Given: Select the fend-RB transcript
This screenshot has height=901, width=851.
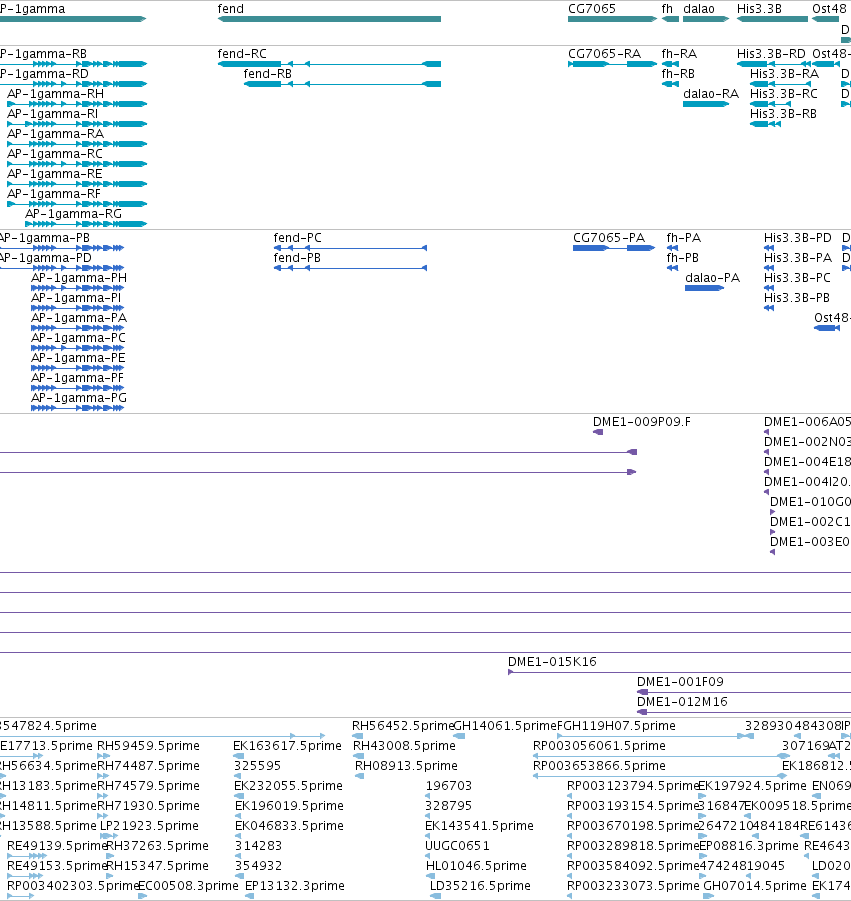Looking at the screenshot, I should pyautogui.click(x=342, y=84).
